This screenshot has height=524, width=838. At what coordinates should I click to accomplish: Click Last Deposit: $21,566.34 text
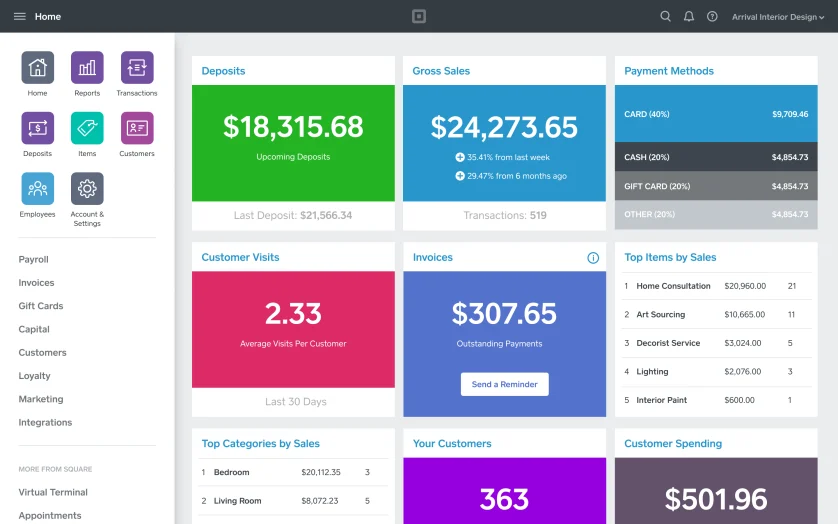(293, 215)
